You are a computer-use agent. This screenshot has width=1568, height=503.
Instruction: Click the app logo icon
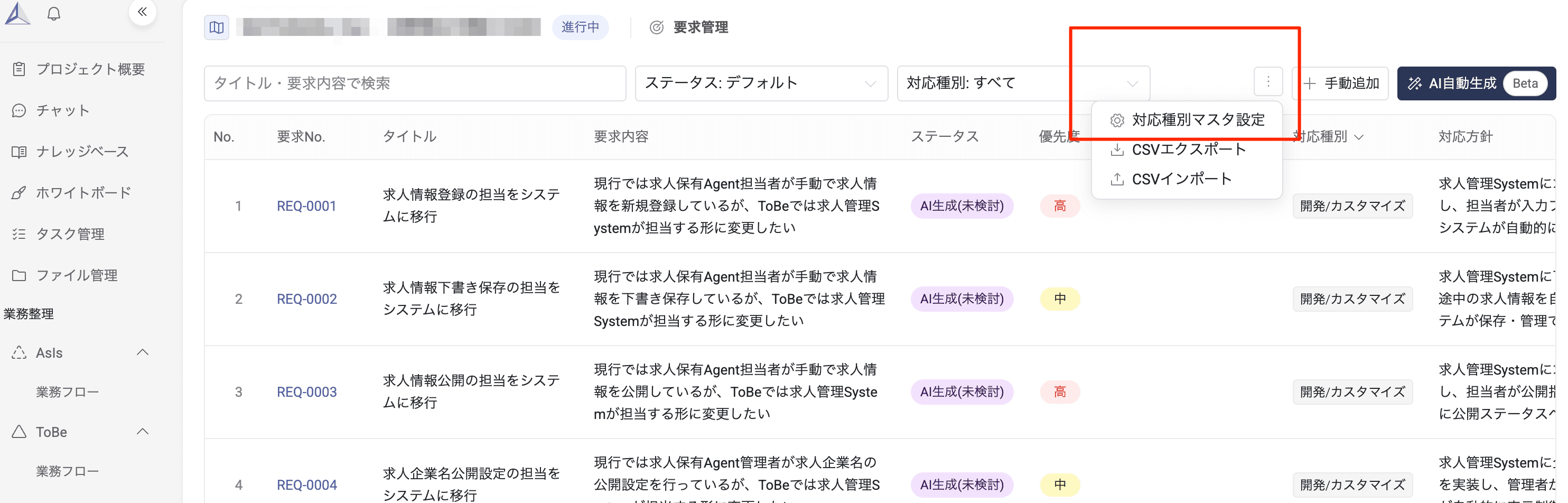pyautogui.click(x=17, y=13)
